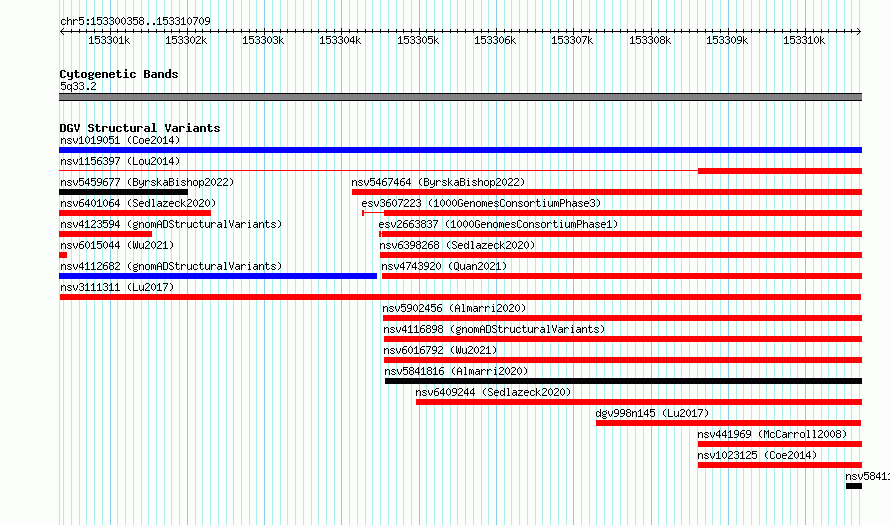Viewport: 890px width, 525px height.
Task: Click nsv3111311 (Lu2017) label
Action: (117, 287)
